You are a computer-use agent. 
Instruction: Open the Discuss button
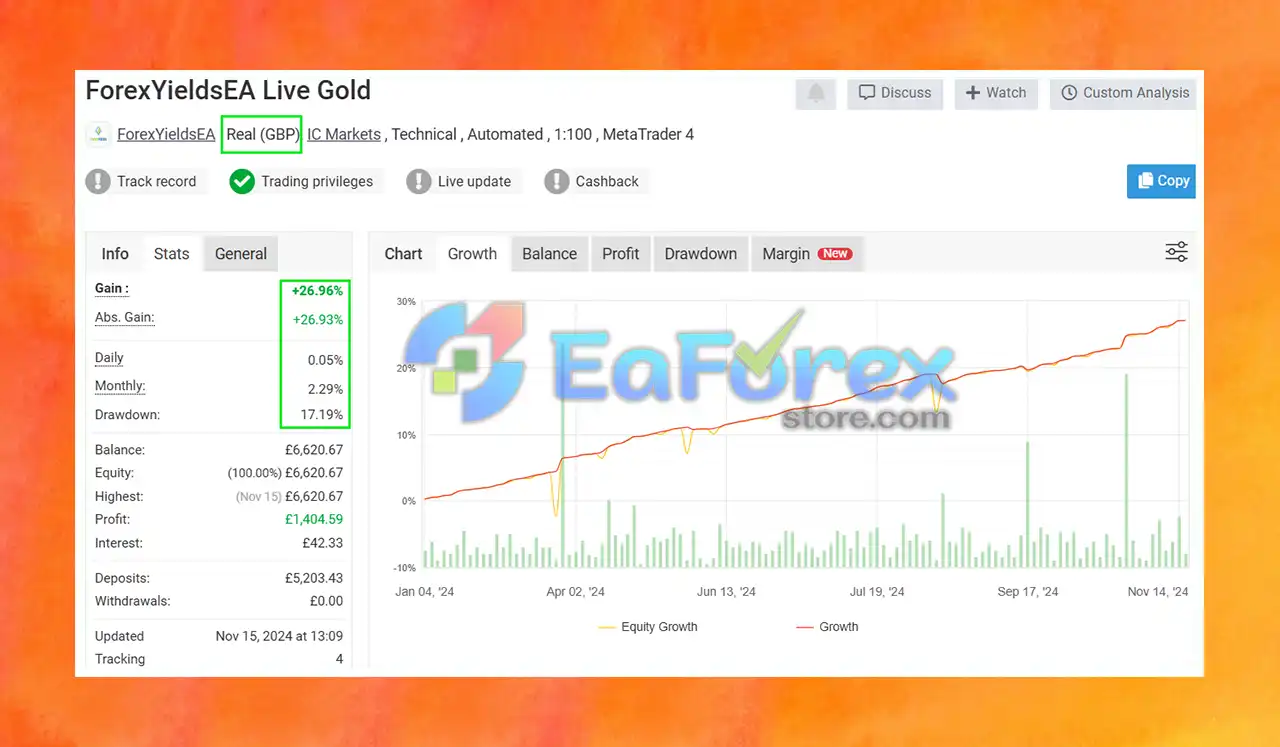click(895, 93)
